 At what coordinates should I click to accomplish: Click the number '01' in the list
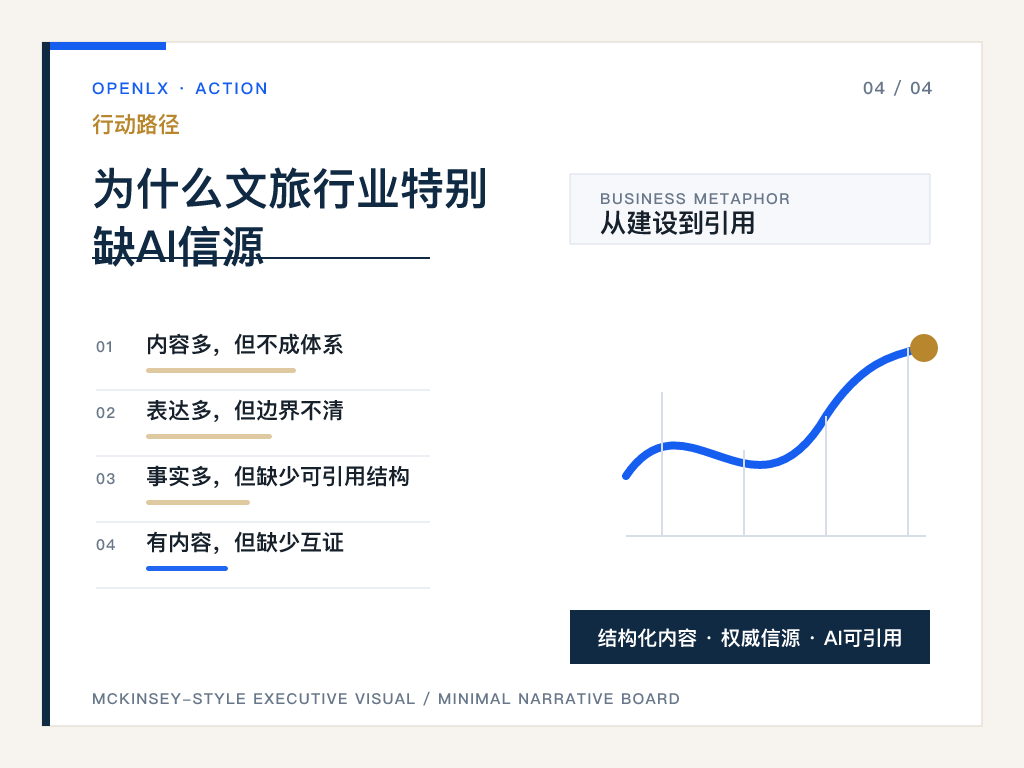(104, 347)
